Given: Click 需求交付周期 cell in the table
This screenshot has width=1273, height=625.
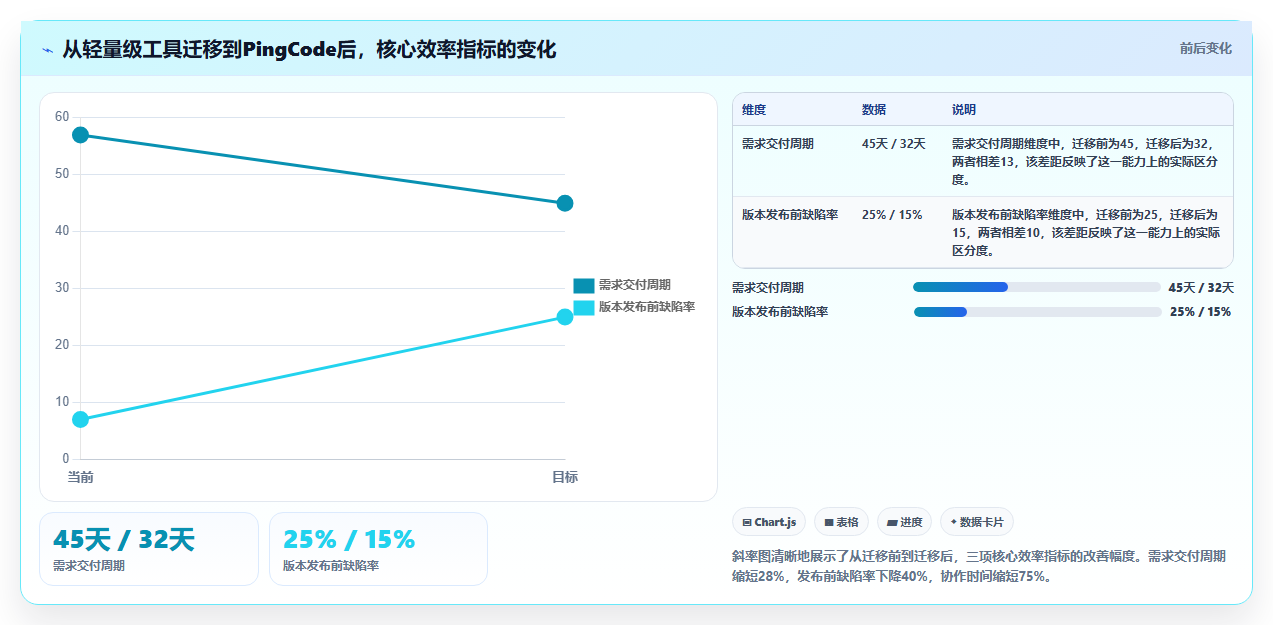Looking at the screenshot, I should click(x=778, y=144).
